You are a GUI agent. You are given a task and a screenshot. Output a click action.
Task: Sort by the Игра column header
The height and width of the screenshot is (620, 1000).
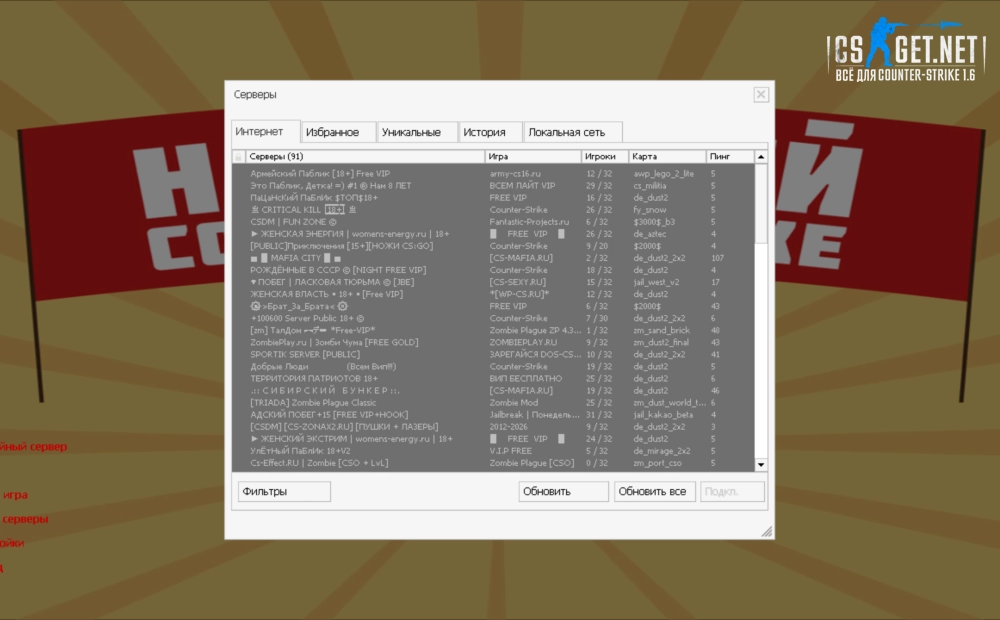coord(533,156)
